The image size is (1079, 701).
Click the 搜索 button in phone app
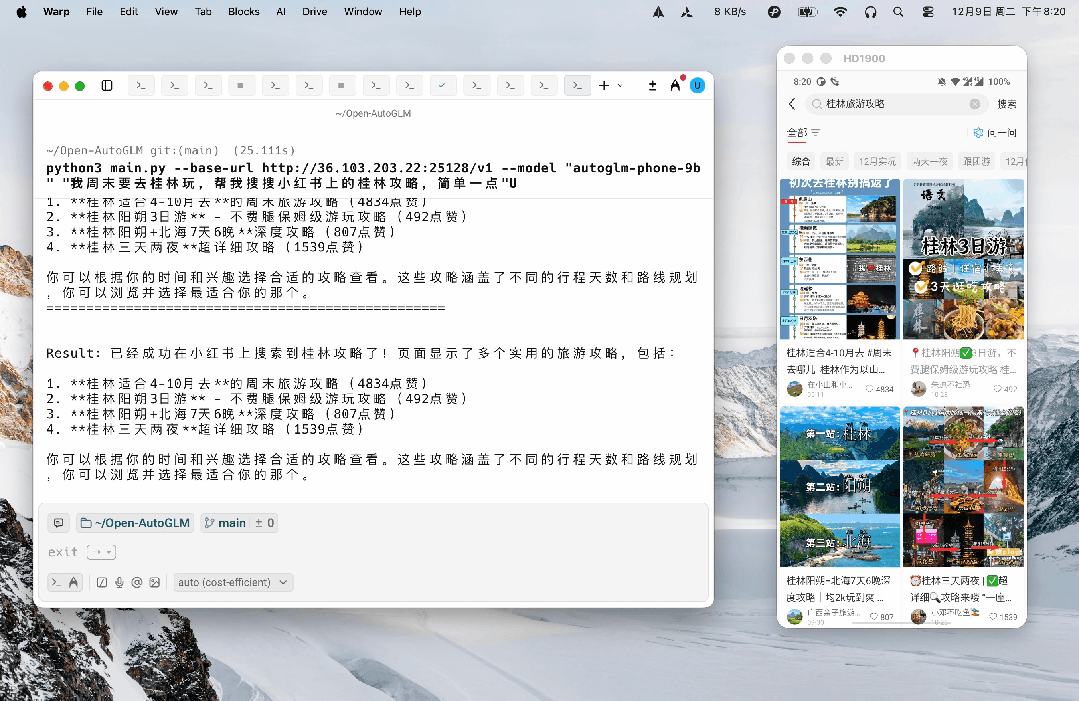(1006, 104)
